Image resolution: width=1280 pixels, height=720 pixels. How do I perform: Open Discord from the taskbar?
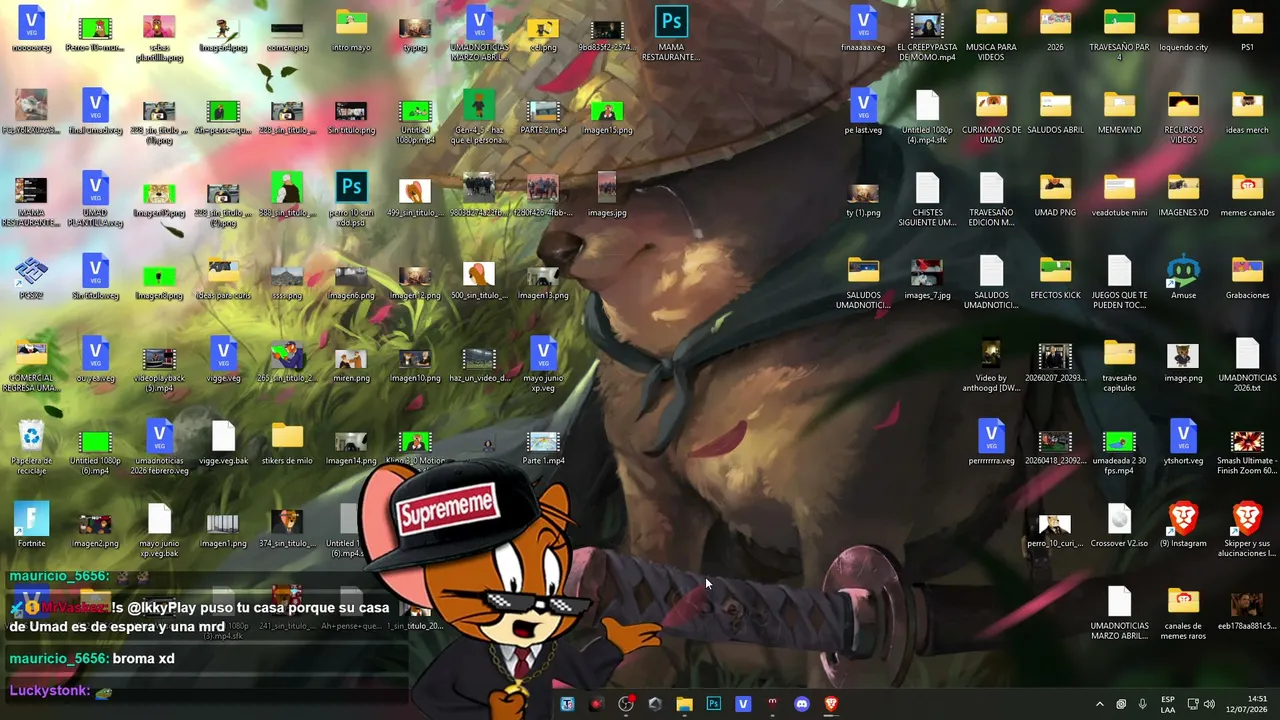801,704
